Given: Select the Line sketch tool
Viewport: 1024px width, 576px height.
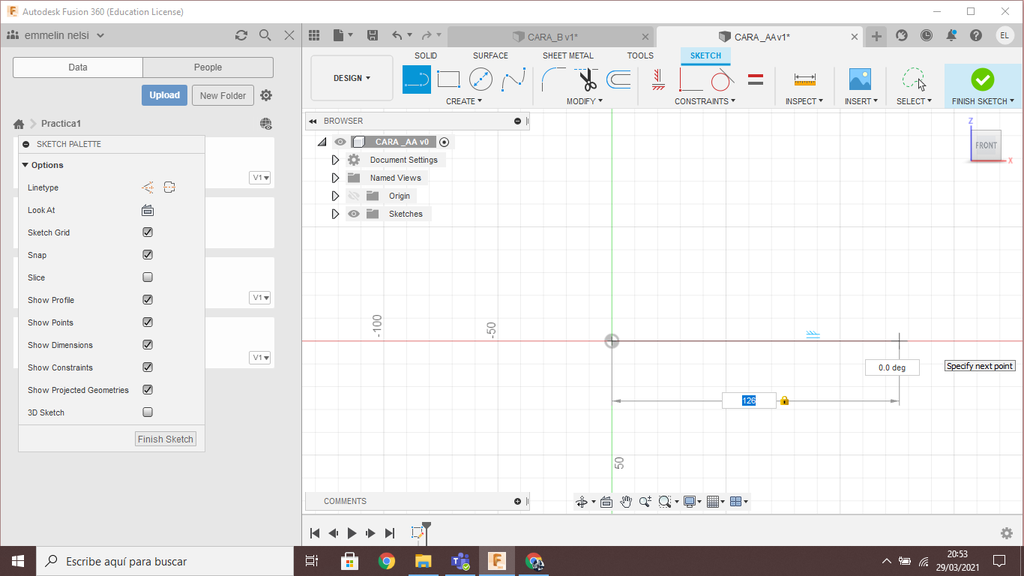Looking at the screenshot, I should [417, 80].
